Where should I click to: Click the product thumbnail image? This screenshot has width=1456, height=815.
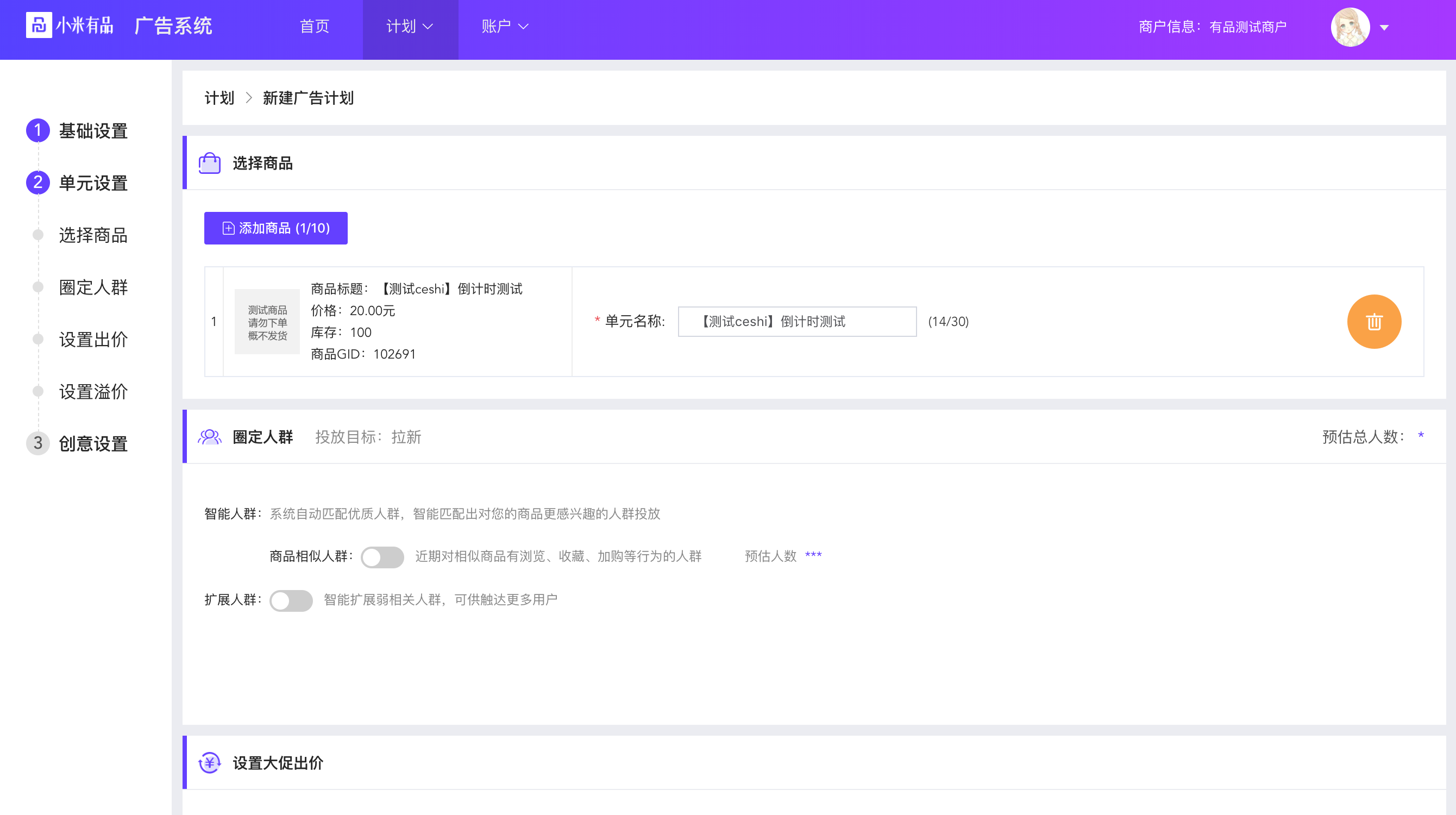tap(267, 322)
